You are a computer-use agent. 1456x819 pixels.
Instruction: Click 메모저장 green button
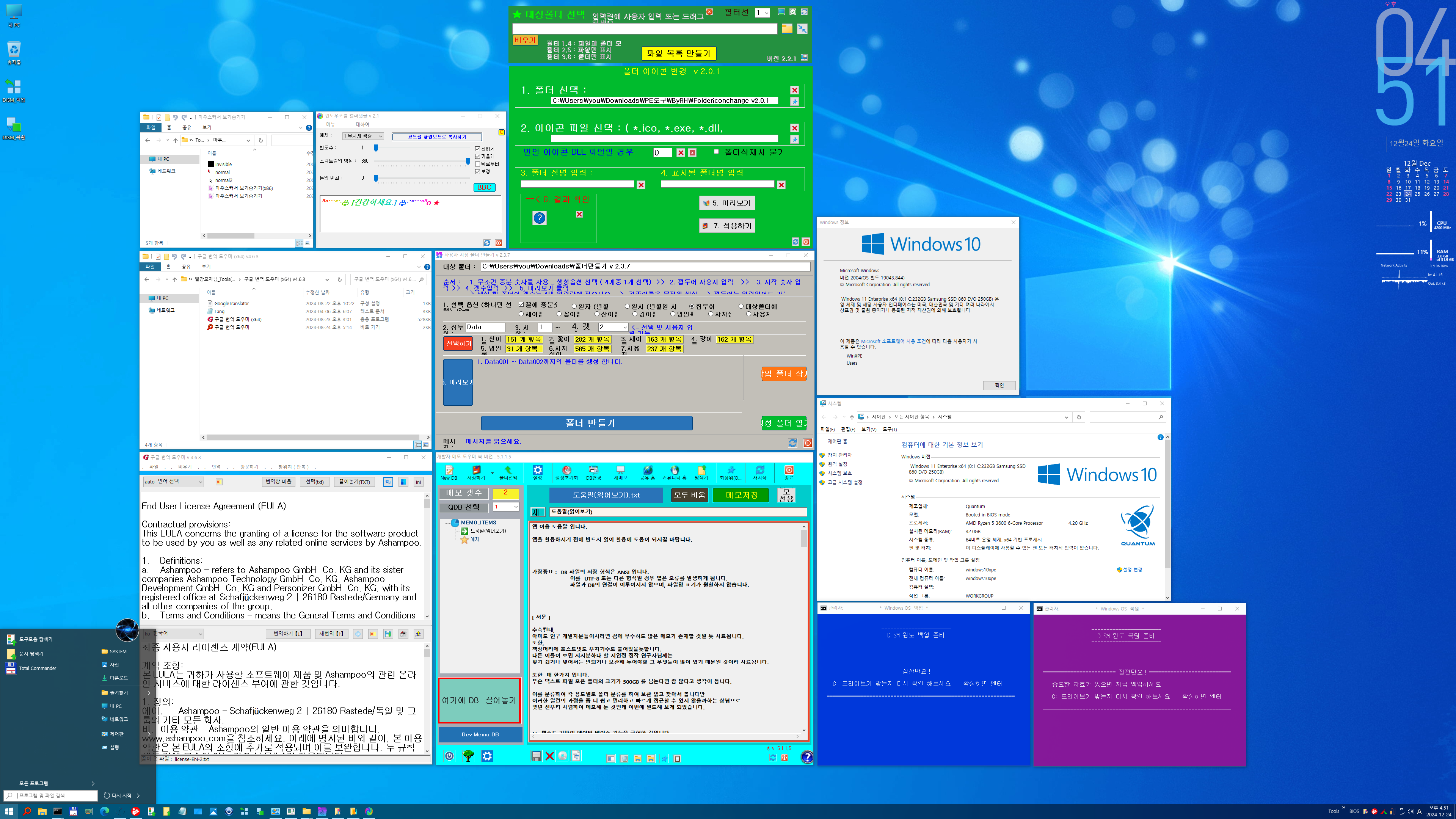tap(742, 495)
